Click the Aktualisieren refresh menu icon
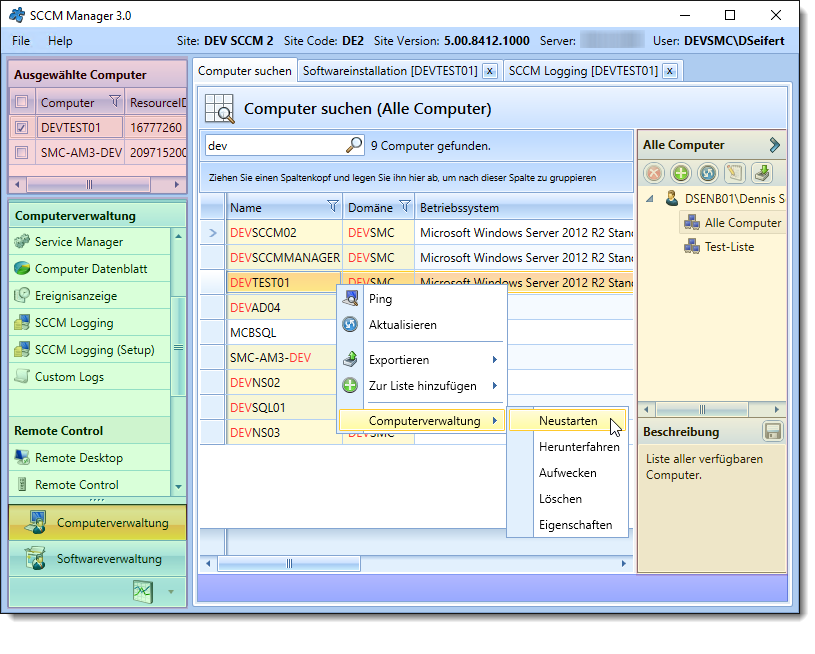Image resolution: width=815 pixels, height=654 pixels. 350,324
